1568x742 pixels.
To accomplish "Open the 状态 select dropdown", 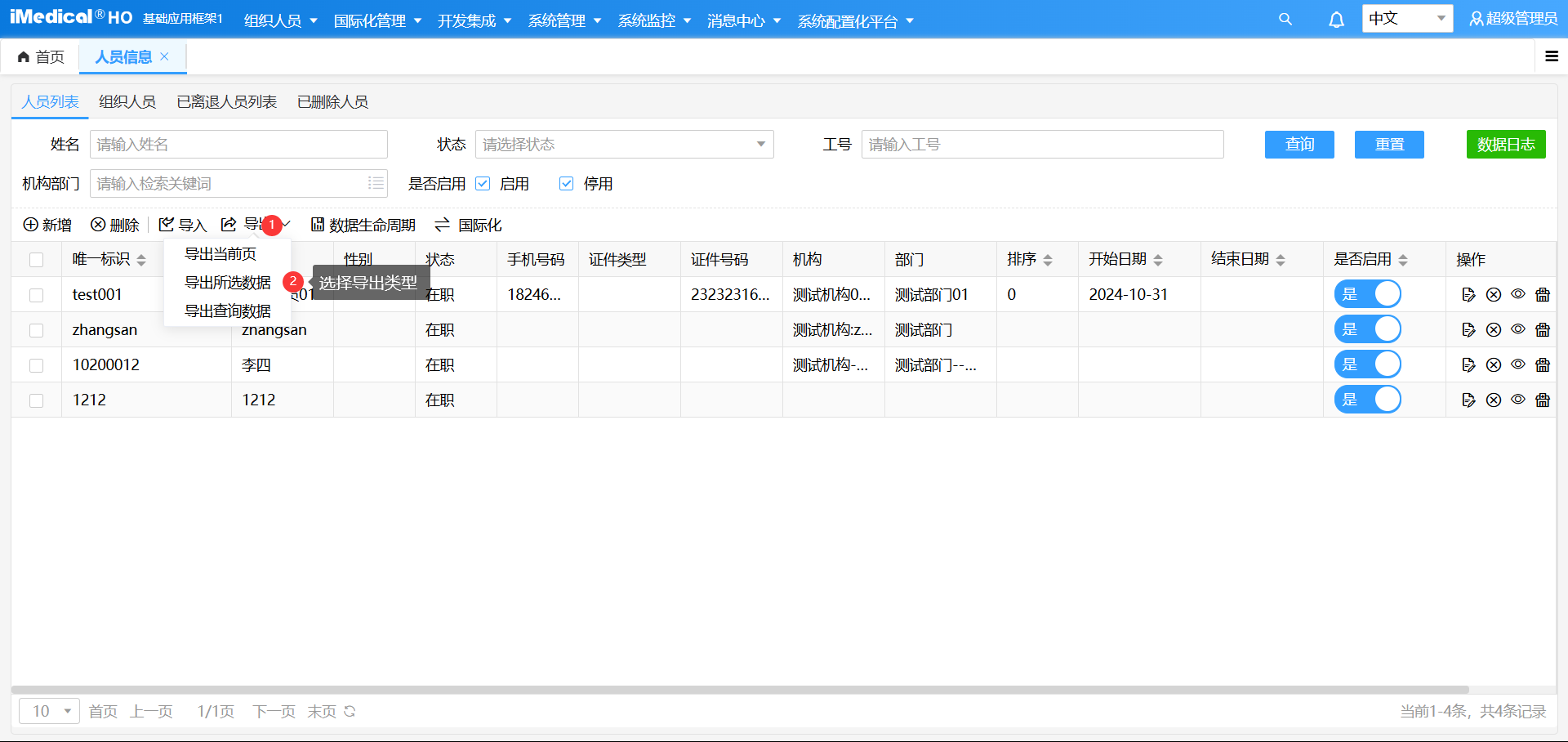I will click(624, 145).
